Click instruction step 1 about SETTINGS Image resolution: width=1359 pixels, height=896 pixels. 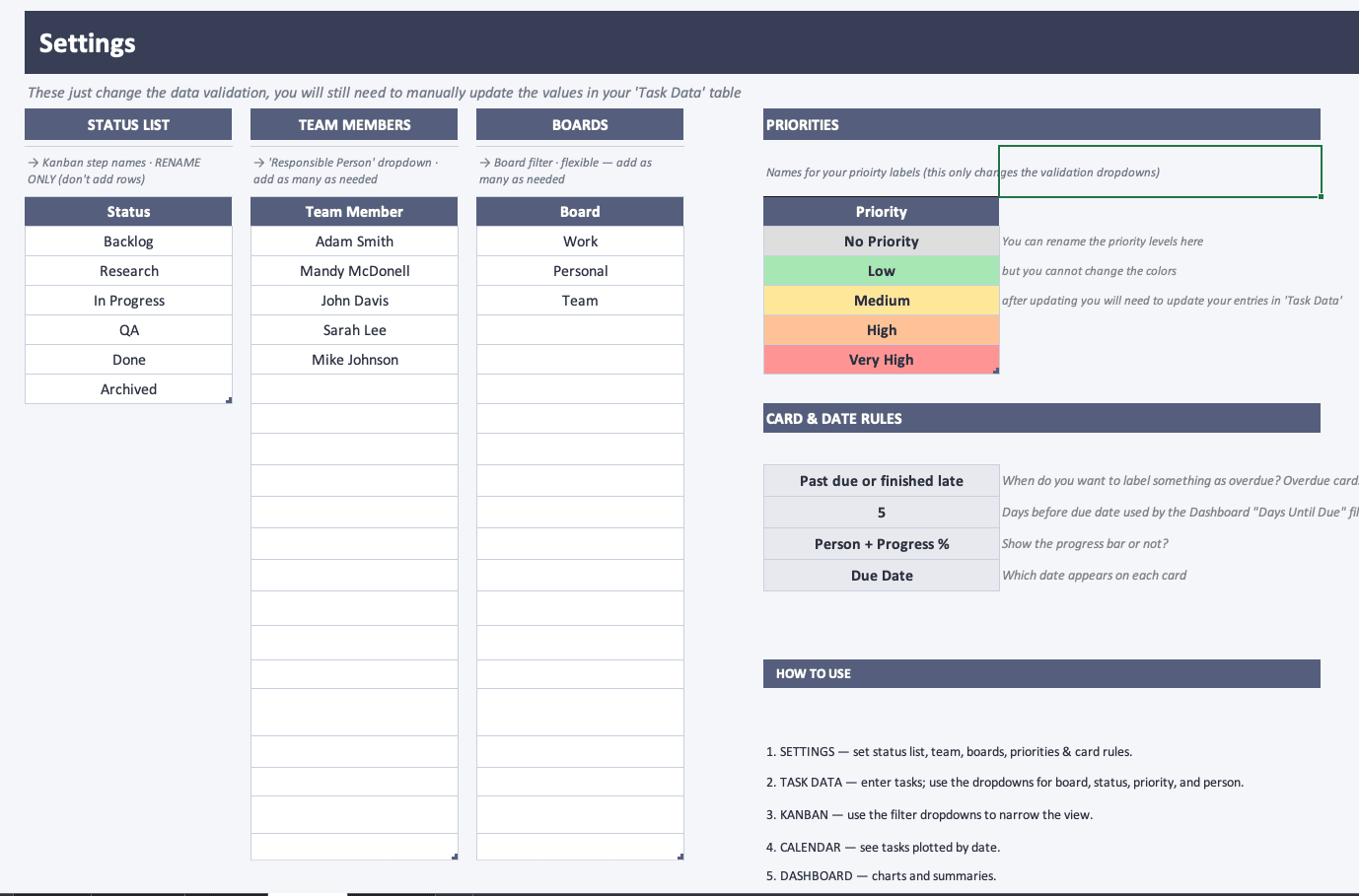(x=949, y=752)
